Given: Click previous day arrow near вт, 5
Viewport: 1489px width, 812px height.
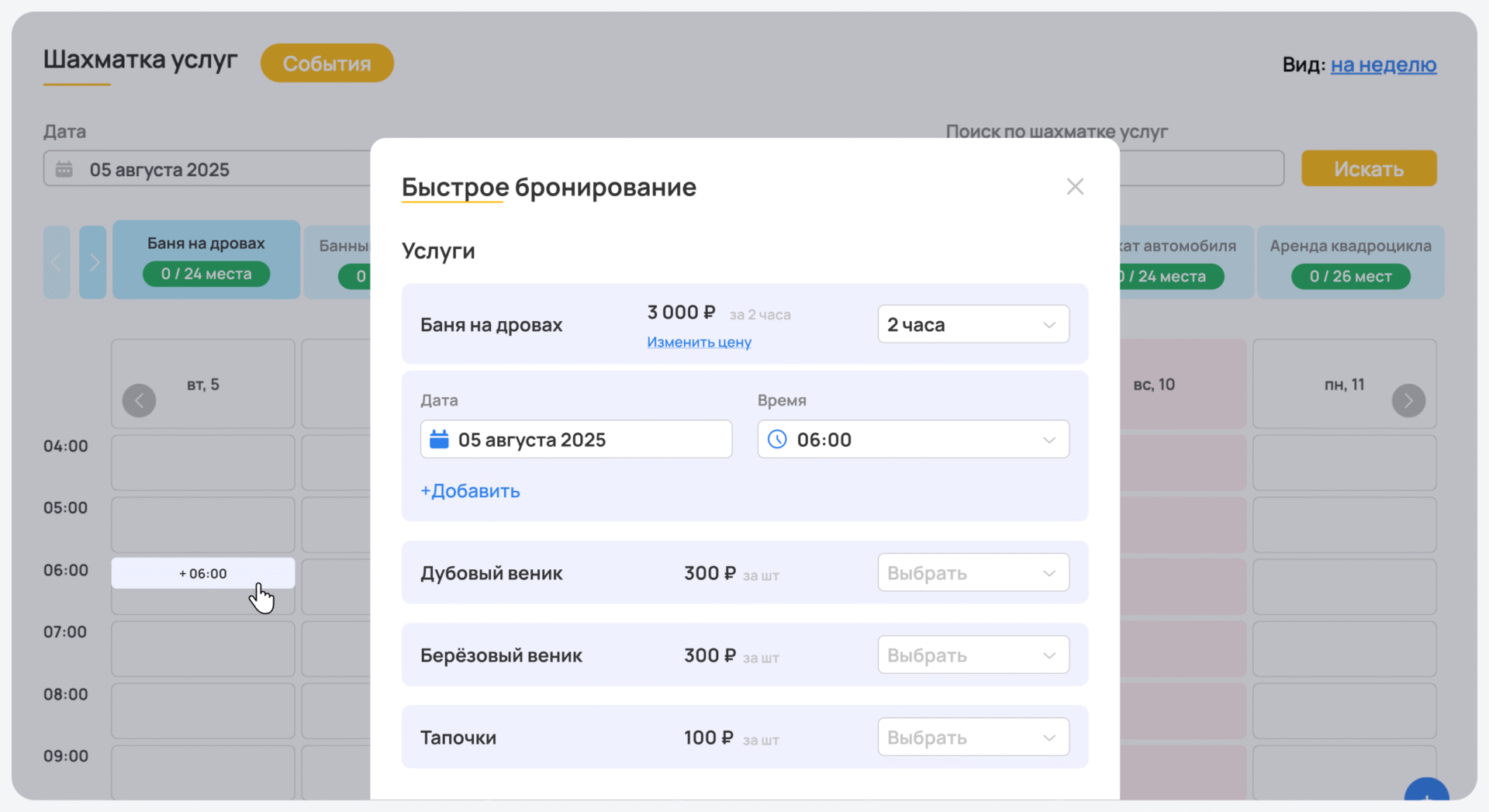Looking at the screenshot, I should (x=140, y=401).
